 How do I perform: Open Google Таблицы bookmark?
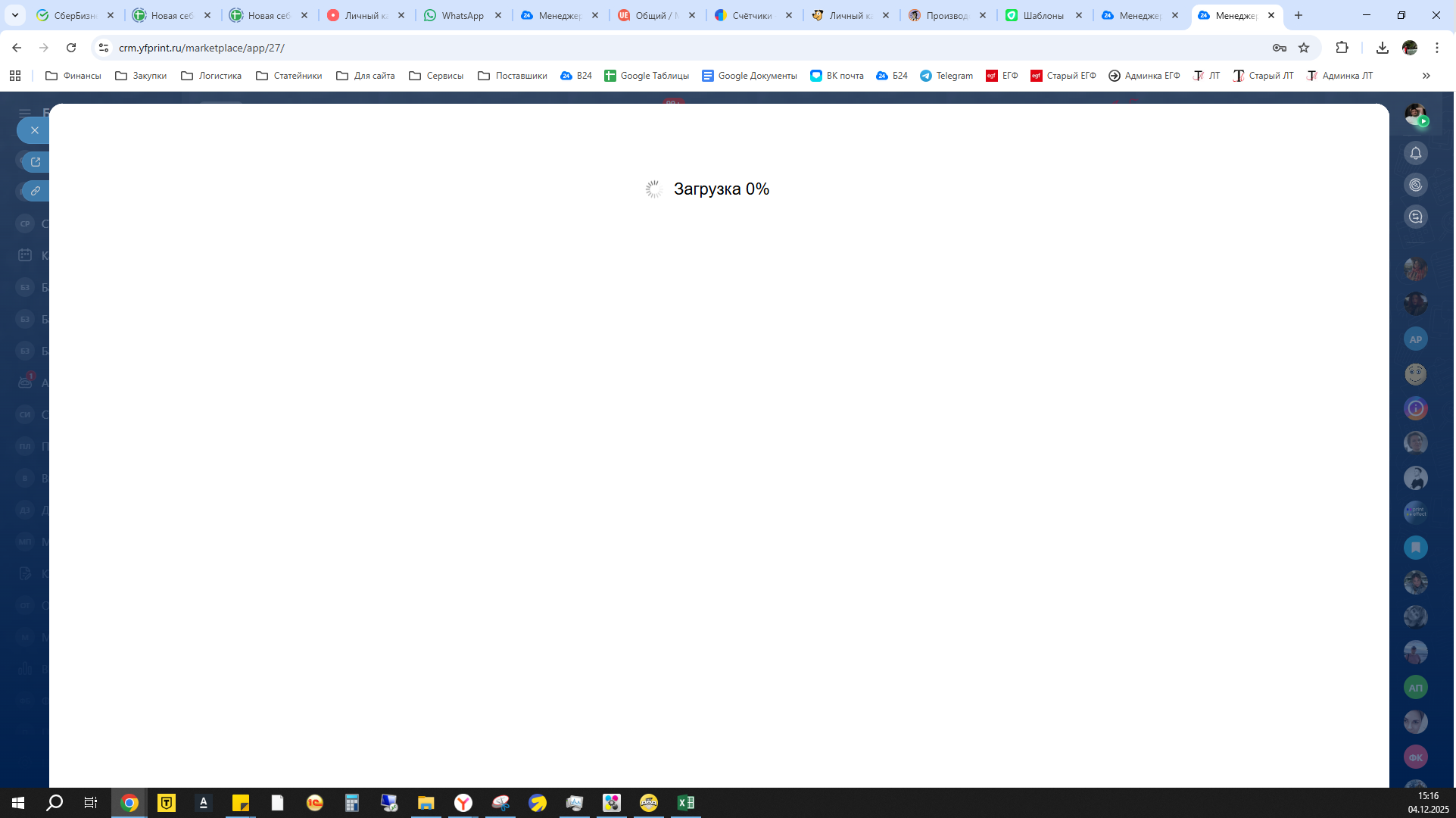tap(646, 76)
